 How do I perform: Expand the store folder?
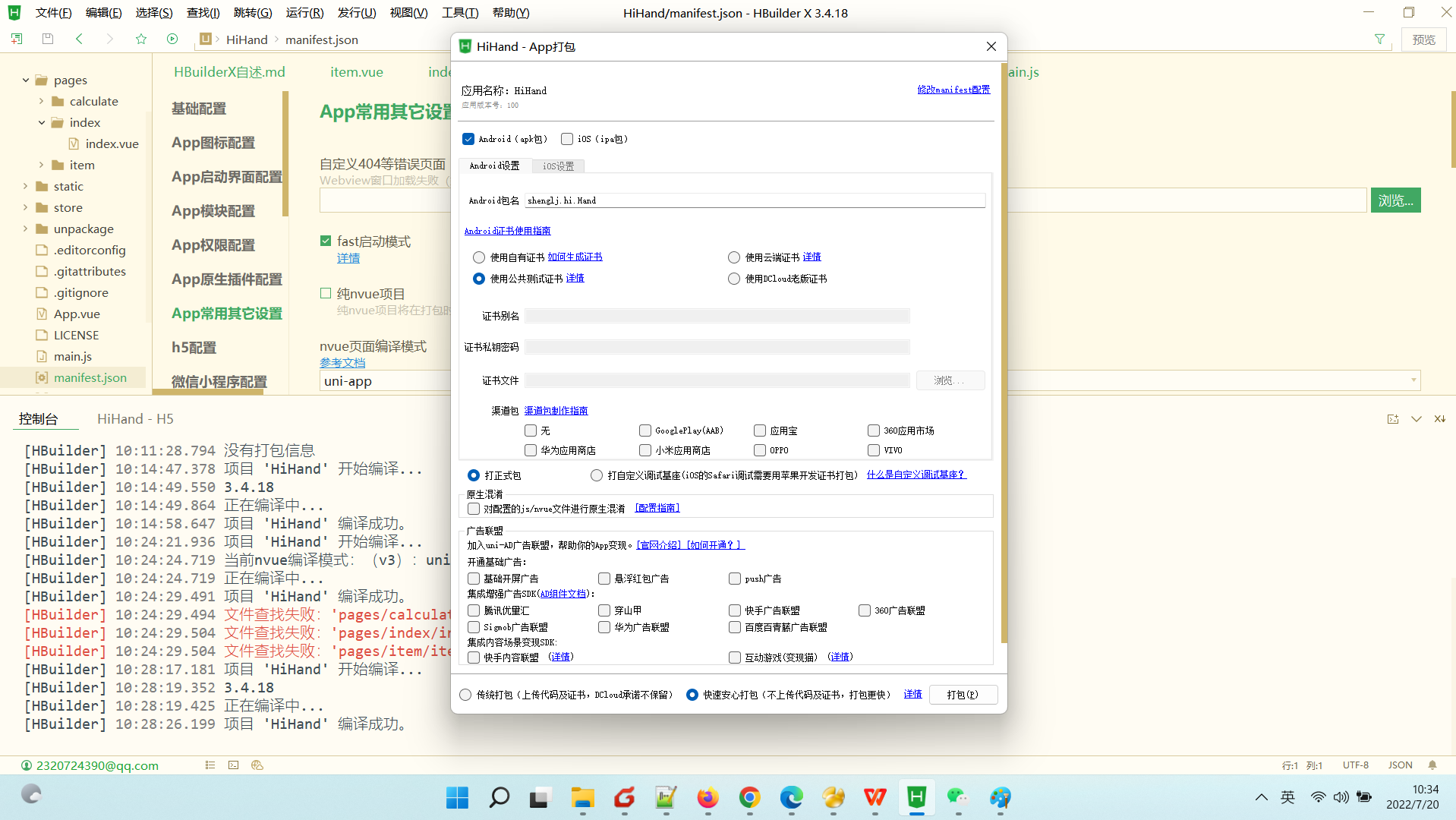25,207
